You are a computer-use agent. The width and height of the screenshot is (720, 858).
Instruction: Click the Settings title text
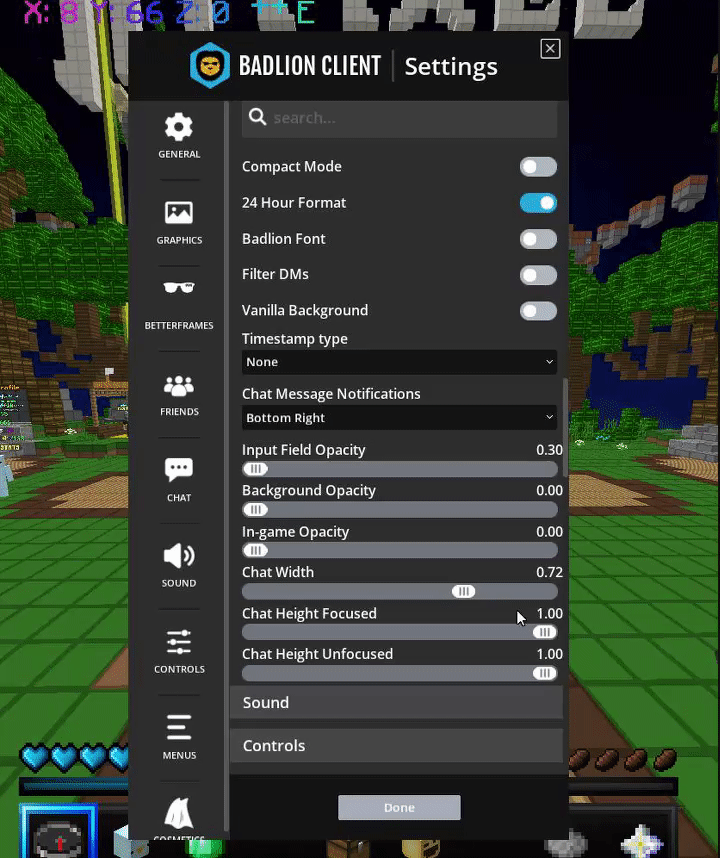click(x=451, y=67)
